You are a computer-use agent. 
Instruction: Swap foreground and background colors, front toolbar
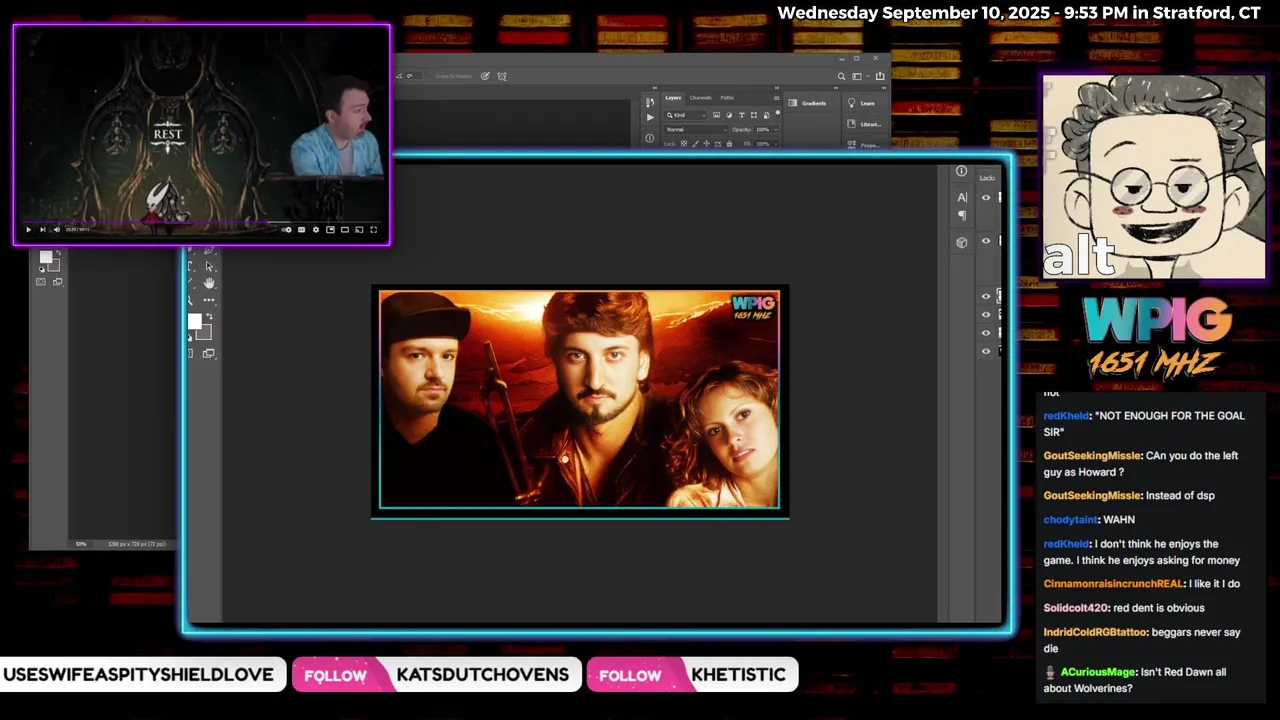209,316
